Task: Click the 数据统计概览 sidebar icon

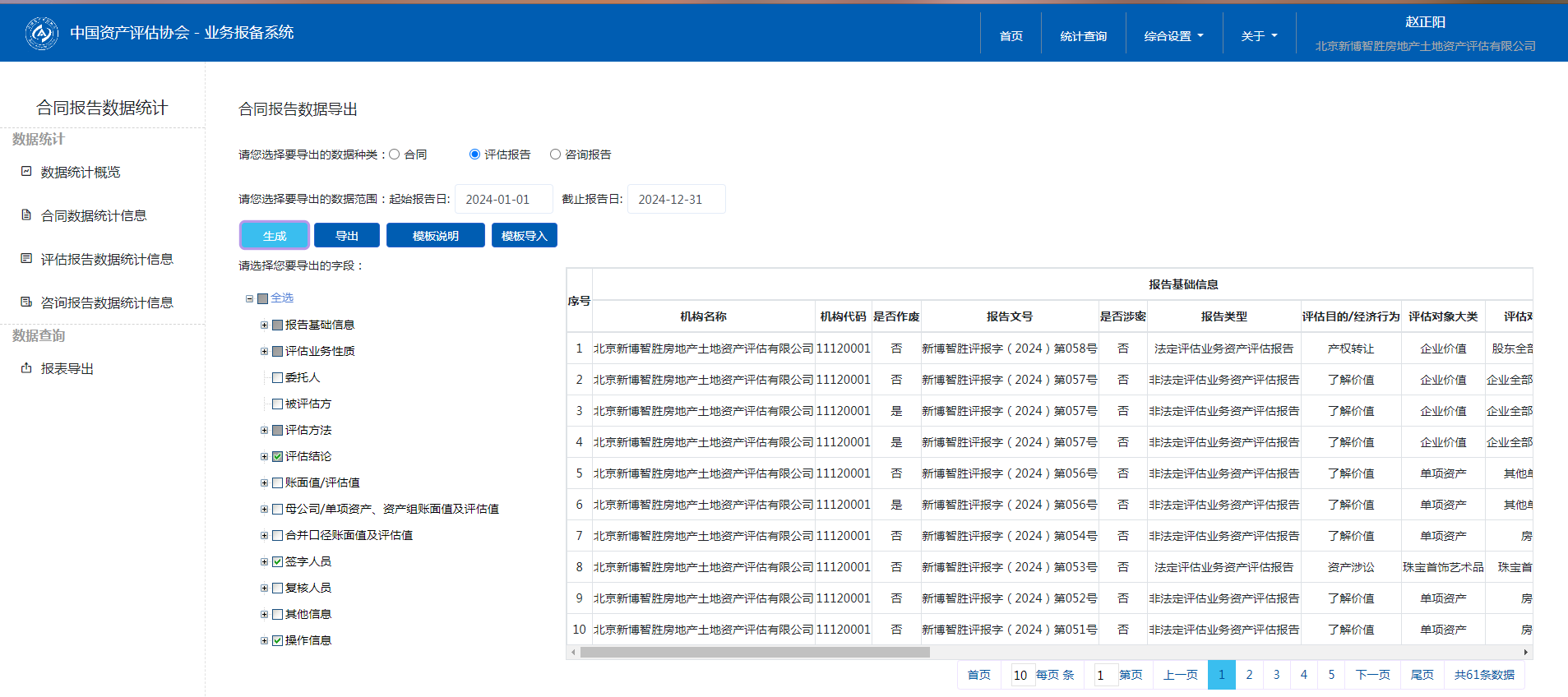Action: pyautogui.click(x=26, y=171)
